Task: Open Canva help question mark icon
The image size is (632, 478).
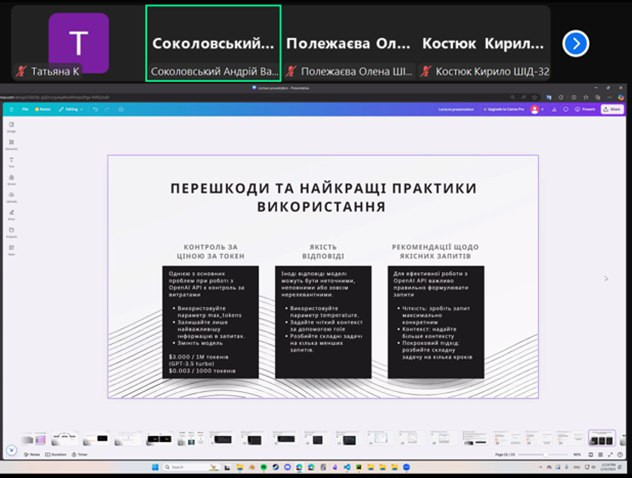Action: (620, 454)
